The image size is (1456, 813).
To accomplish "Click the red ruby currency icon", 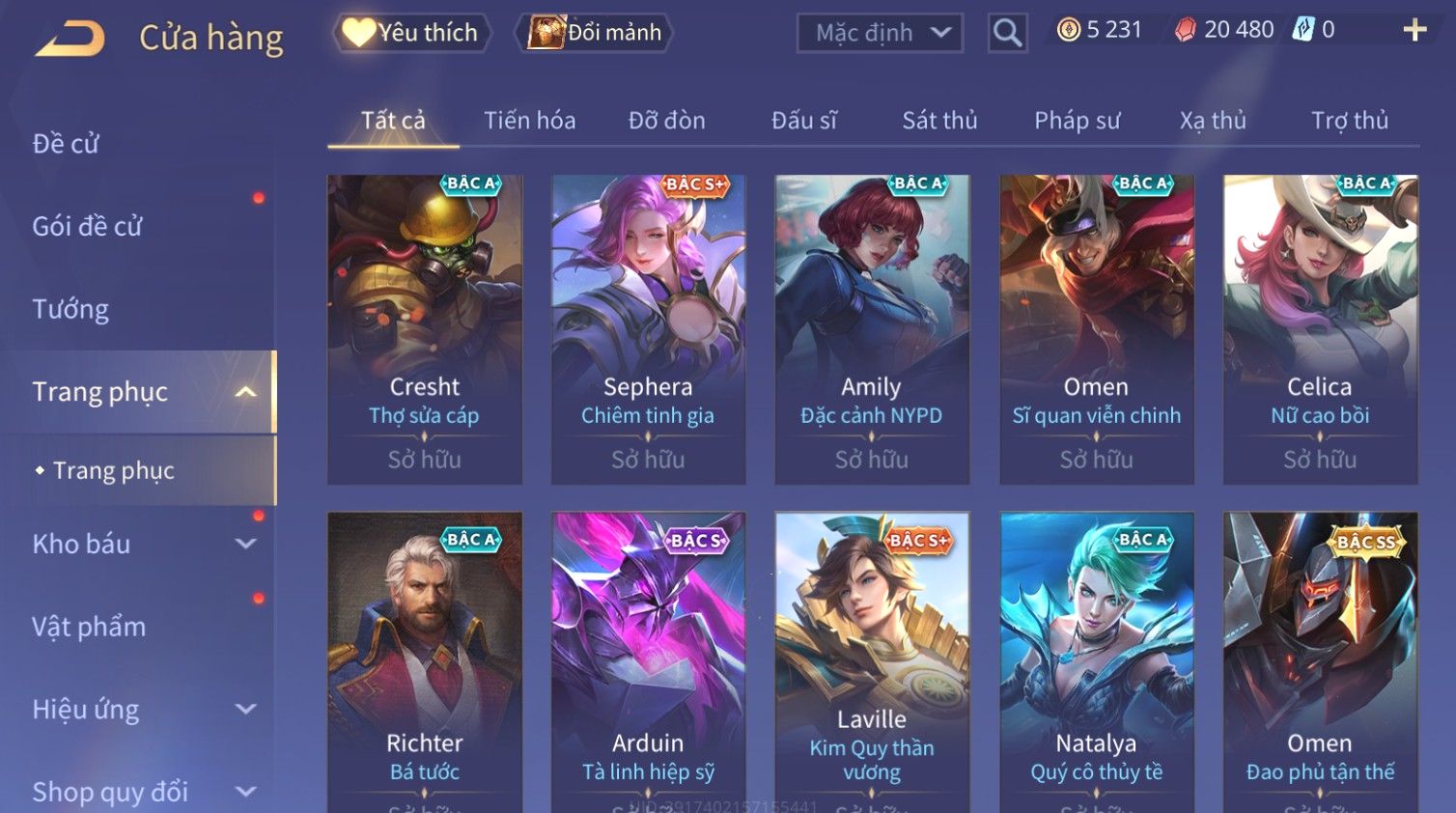I will coord(1185,30).
